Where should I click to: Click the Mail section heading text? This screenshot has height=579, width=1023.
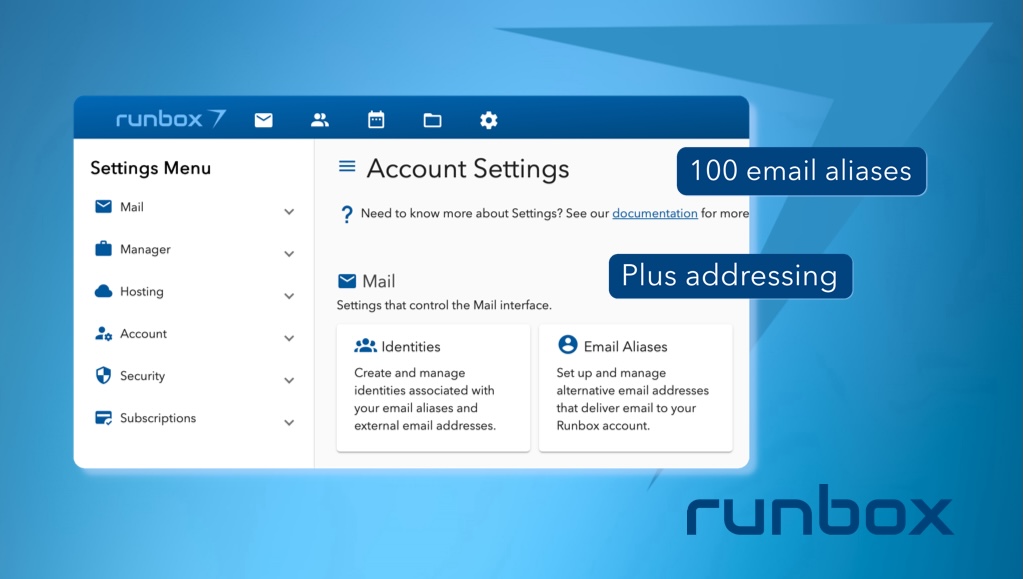[378, 281]
